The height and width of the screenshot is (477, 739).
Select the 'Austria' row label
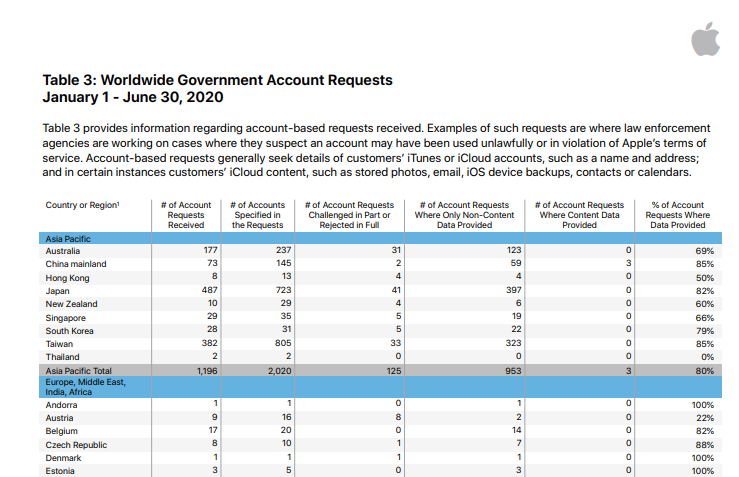59,418
